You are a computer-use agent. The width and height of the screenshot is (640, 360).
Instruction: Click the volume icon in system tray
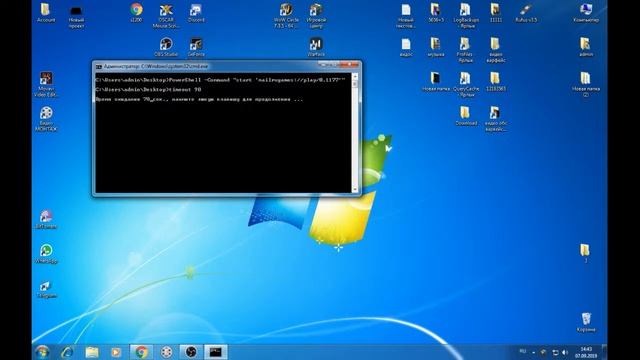click(x=565, y=352)
